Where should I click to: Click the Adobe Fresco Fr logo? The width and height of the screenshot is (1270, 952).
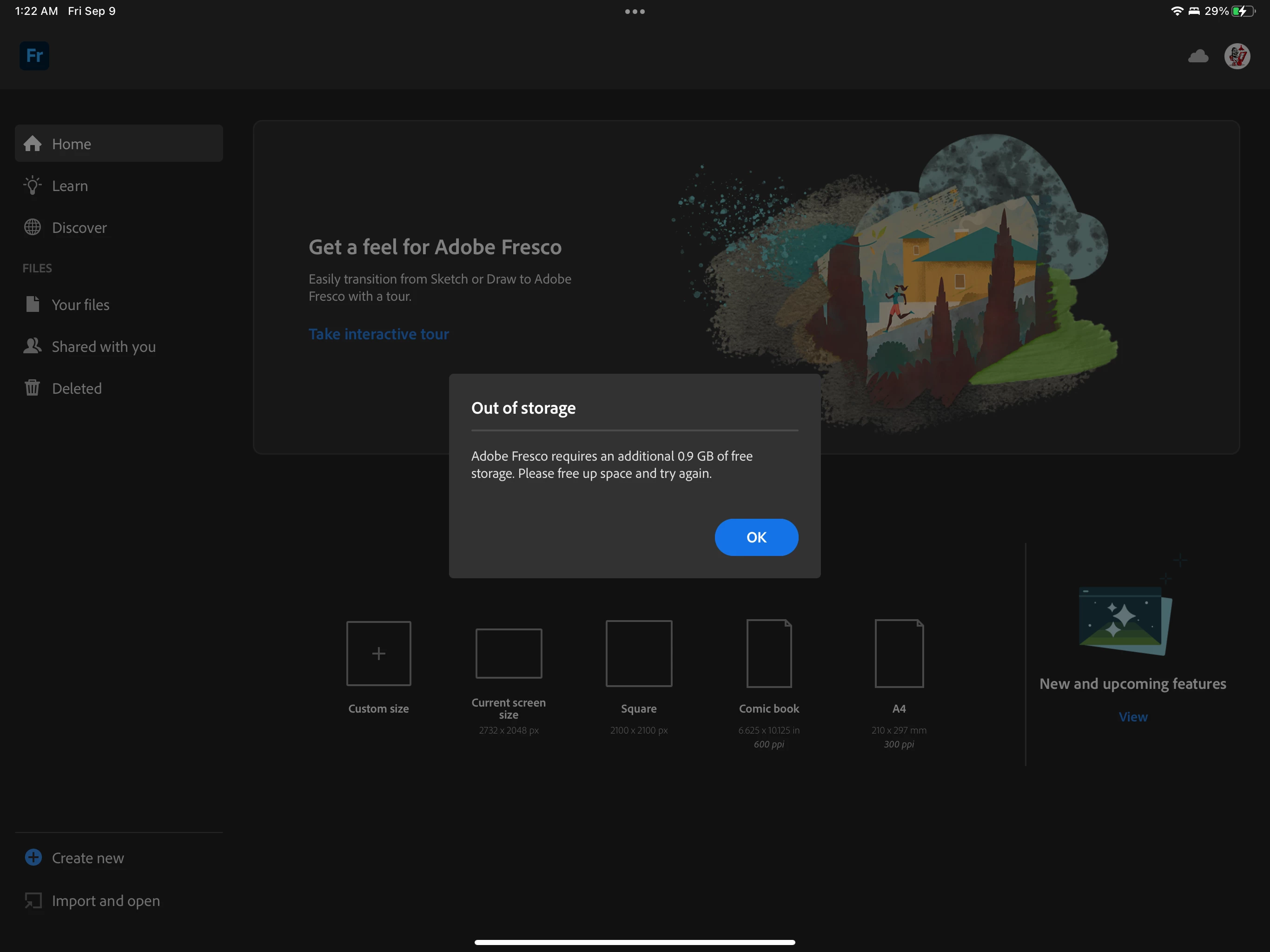34,56
